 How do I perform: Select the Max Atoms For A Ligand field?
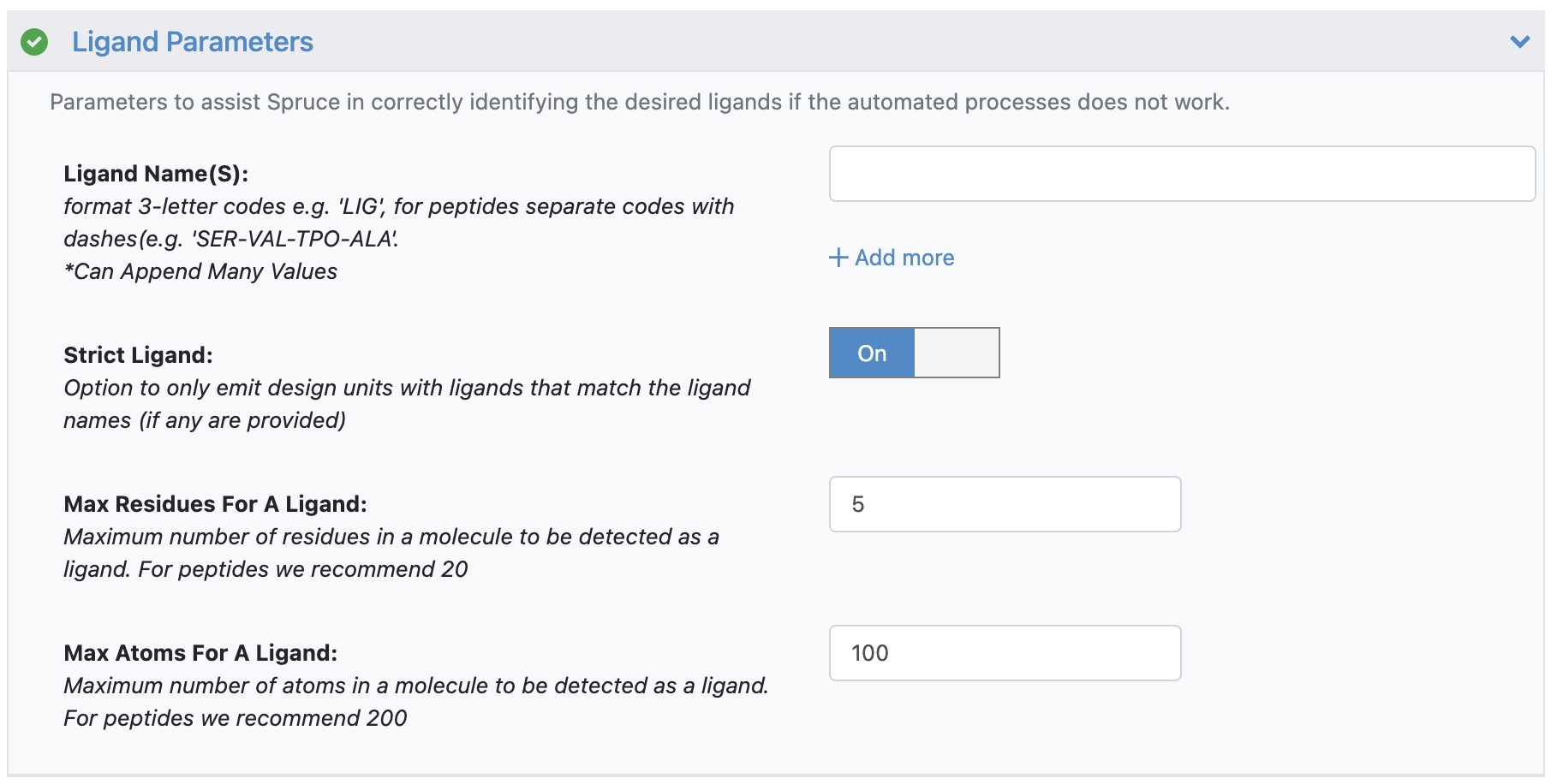[x=1005, y=653]
